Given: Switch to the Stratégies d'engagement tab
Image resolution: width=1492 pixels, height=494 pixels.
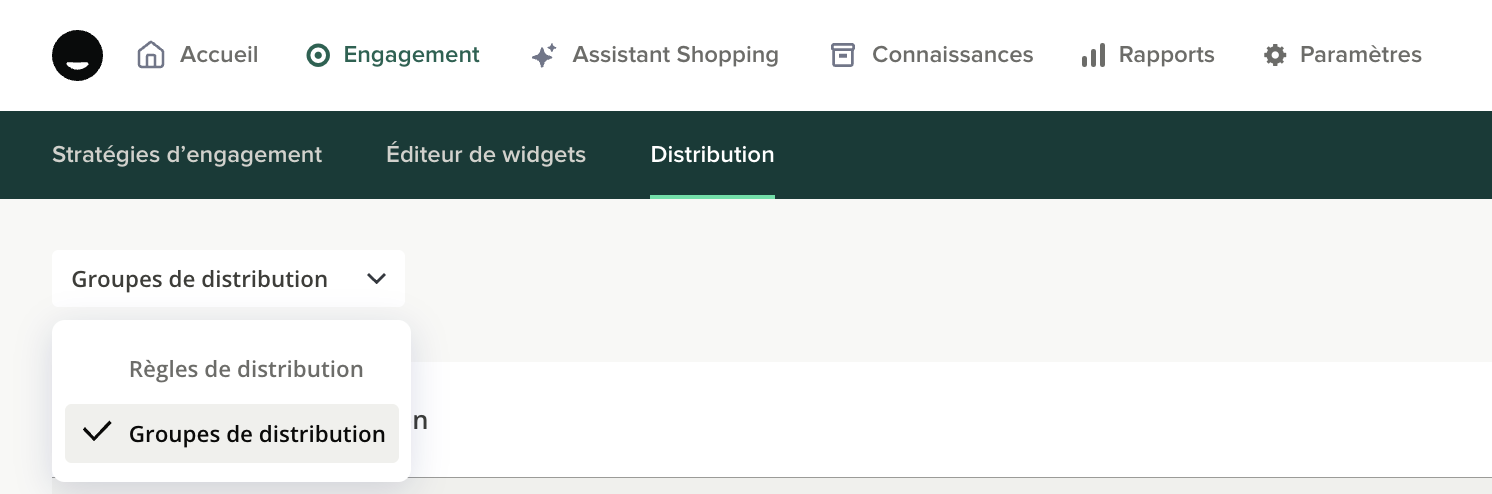Looking at the screenshot, I should 187,155.
